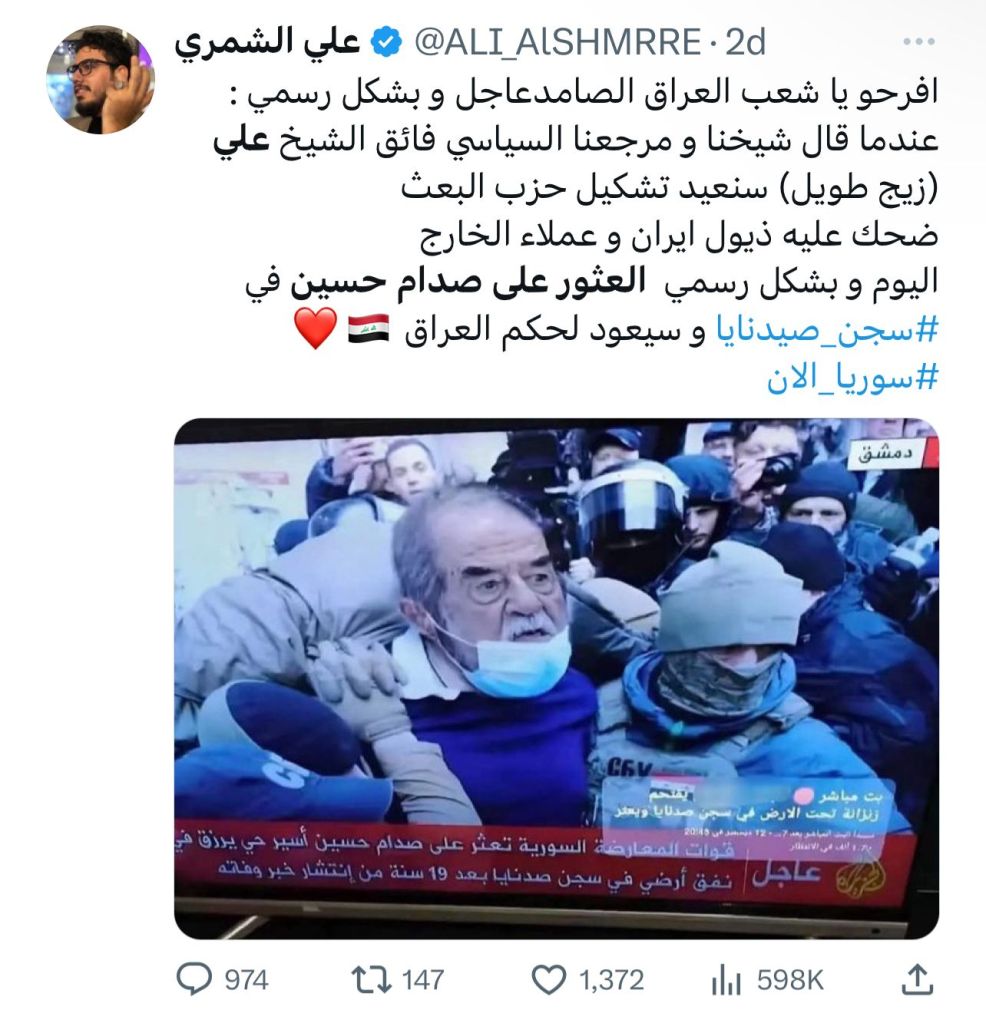Click the 1,372 likes count

point(611,981)
